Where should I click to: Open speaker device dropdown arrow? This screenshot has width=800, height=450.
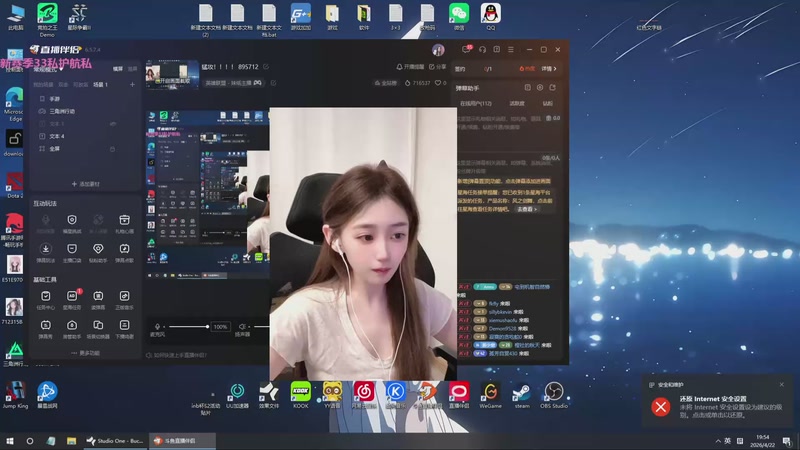pyautogui.click(x=249, y=327)
